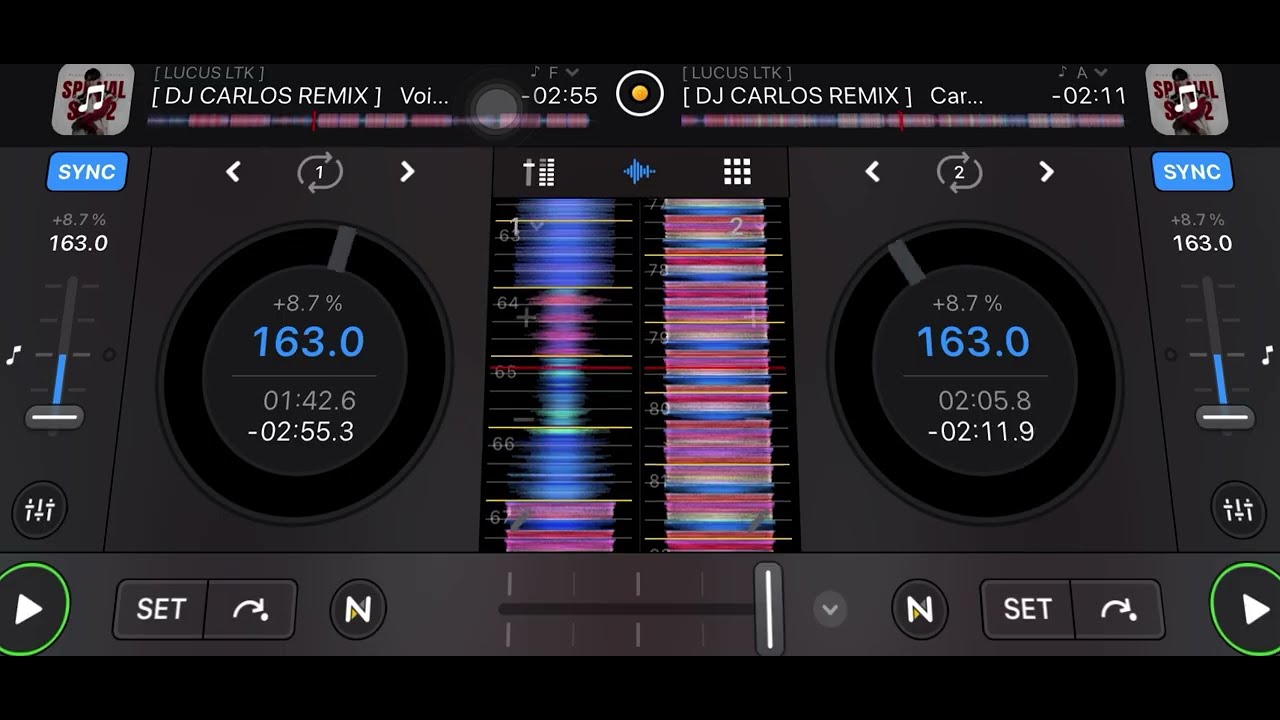
Task: Decrease loop length on right deck
Action: 872,172
